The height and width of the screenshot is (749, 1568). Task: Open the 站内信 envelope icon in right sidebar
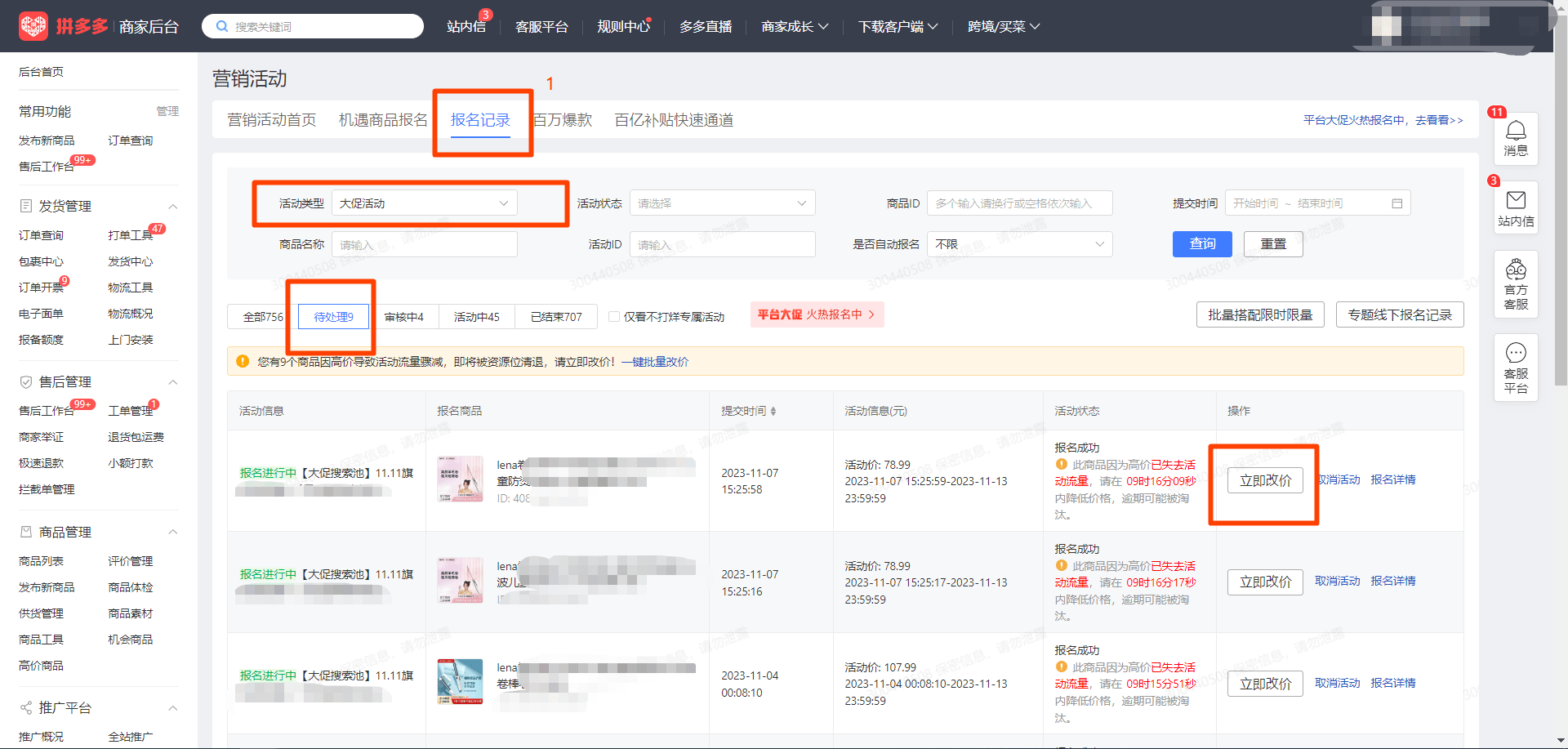1516,200
